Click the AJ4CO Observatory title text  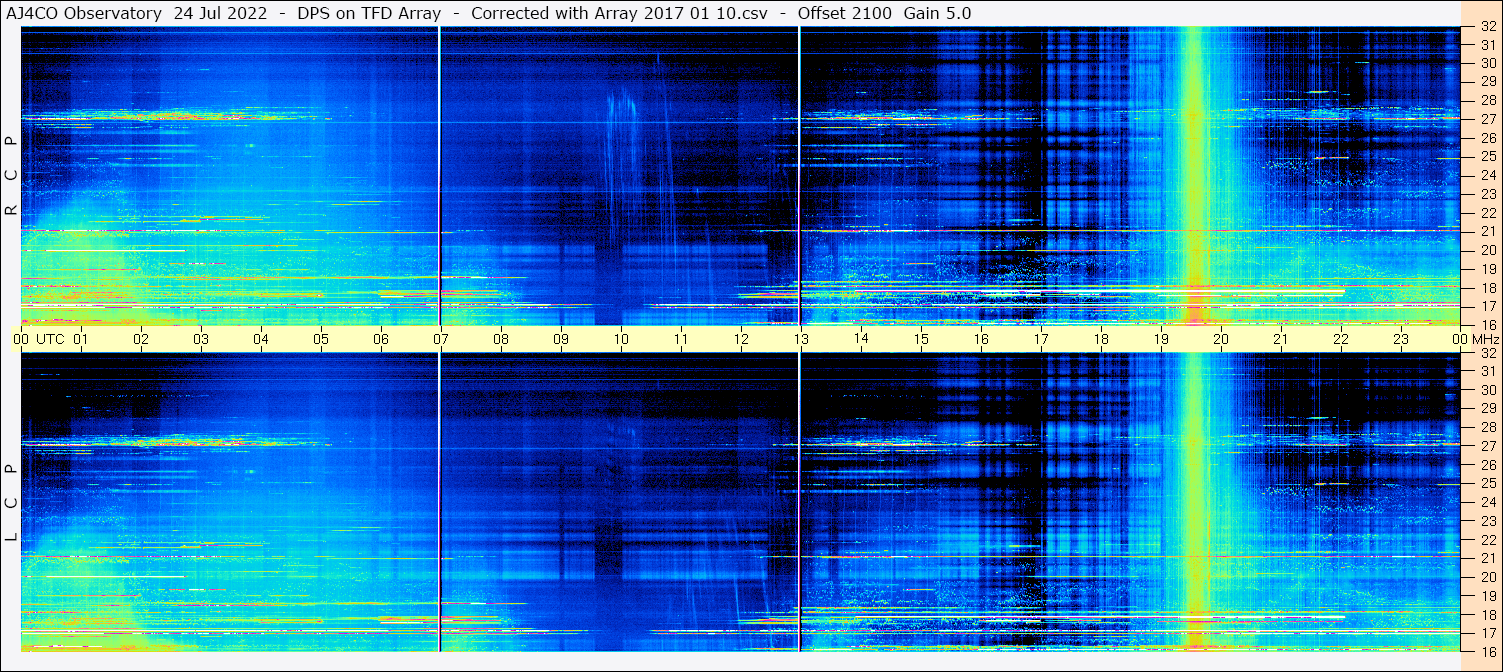tap(83, 13)
